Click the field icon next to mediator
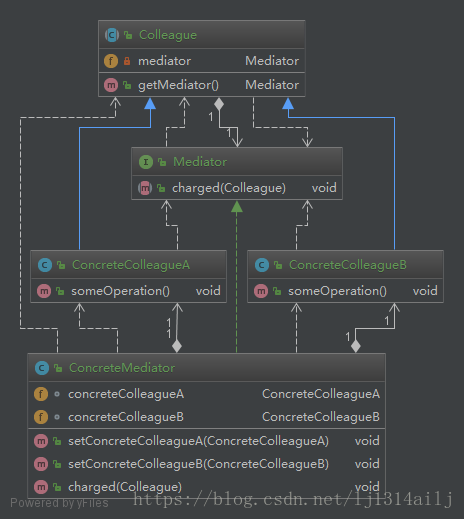464x519 pixels. pos(111,61)
